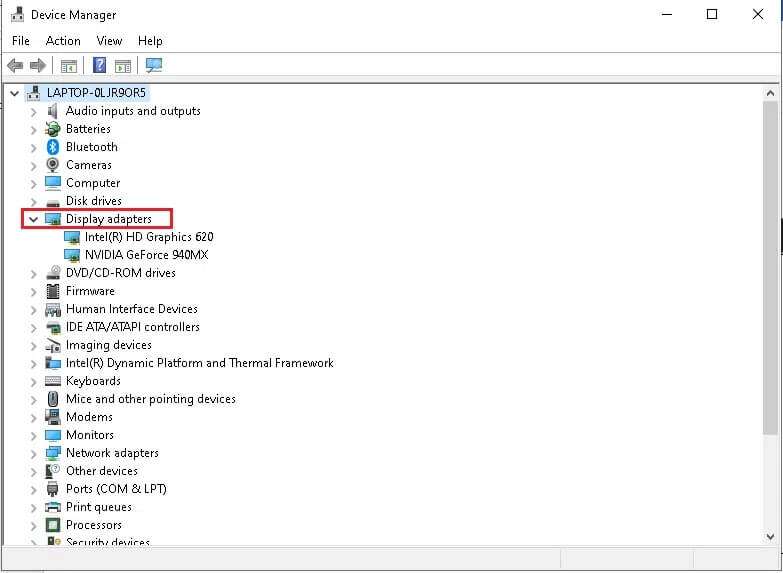Viewport: 783px width, 573px height.
Task: Expand the Processors category arrow
Action: point(33,525)
